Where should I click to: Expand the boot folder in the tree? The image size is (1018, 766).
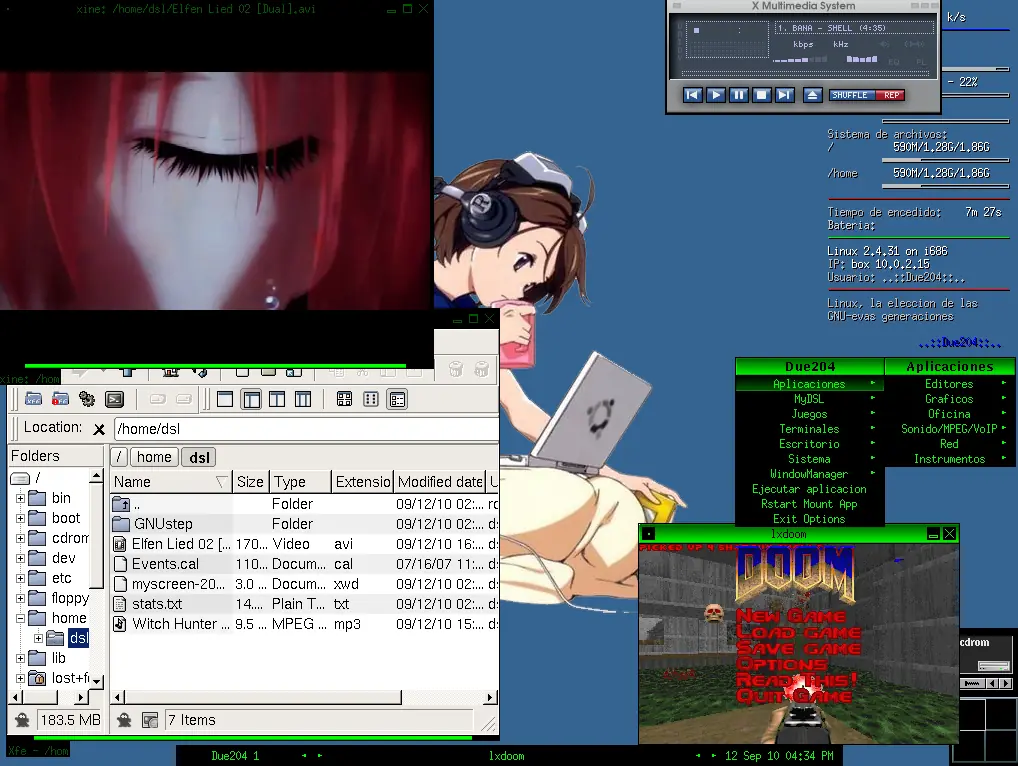[x=20, y=518]
